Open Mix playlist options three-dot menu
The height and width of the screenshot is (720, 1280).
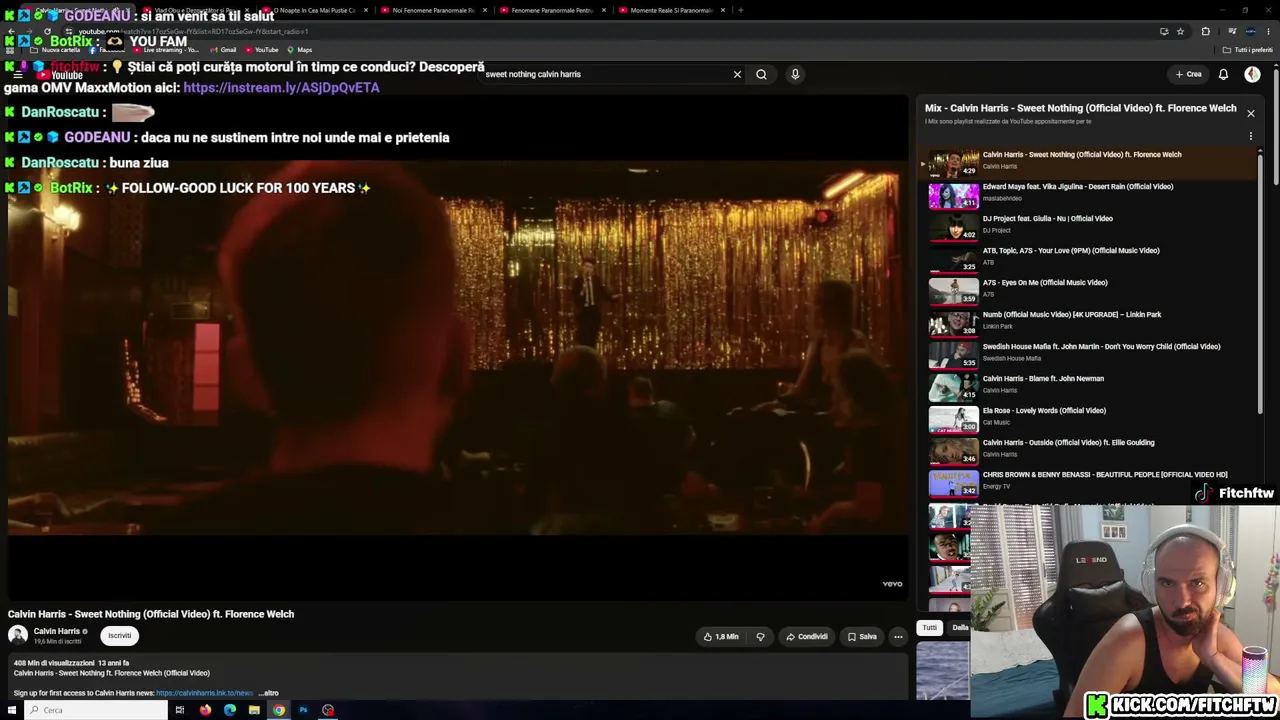[1250, 136]
